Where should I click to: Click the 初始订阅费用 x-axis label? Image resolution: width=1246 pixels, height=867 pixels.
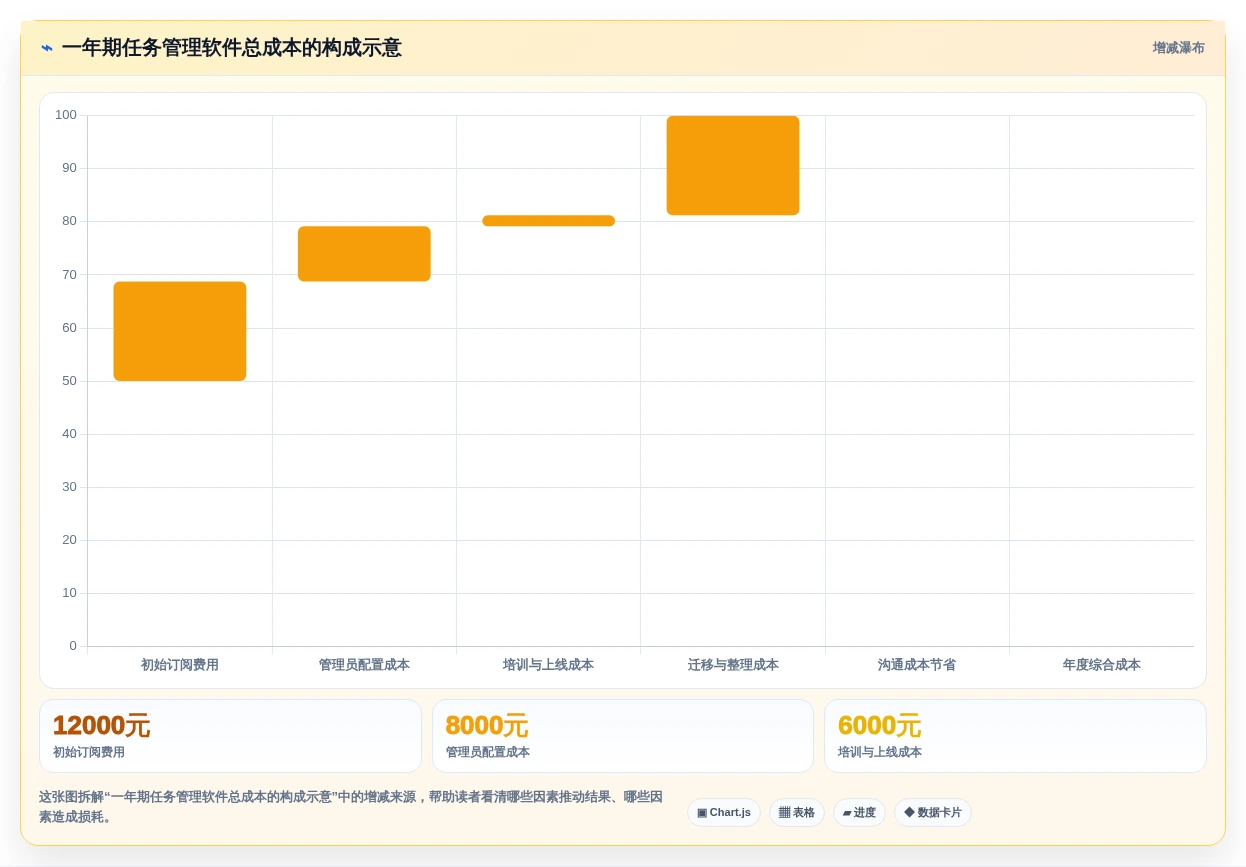coord(180,665)
